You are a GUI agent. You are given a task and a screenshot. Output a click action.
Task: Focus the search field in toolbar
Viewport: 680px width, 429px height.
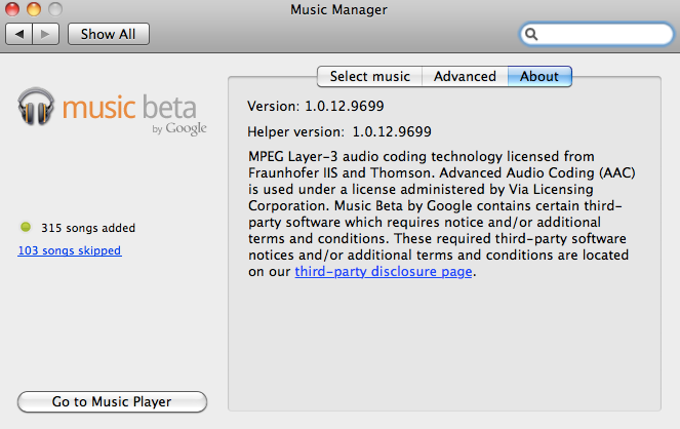click(x=597, y=34)
